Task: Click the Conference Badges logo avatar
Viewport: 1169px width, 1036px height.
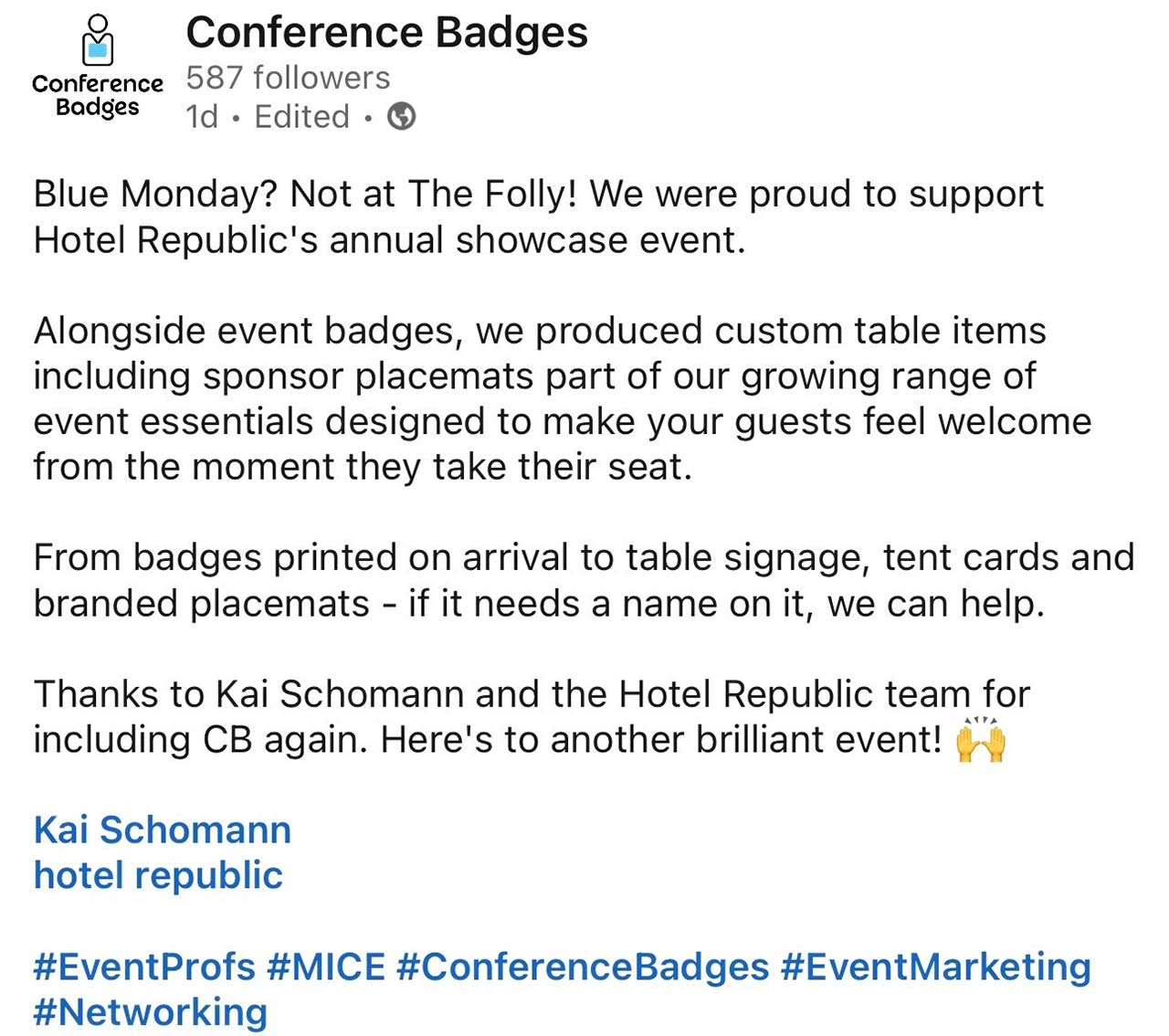Action: coord(97,68)
